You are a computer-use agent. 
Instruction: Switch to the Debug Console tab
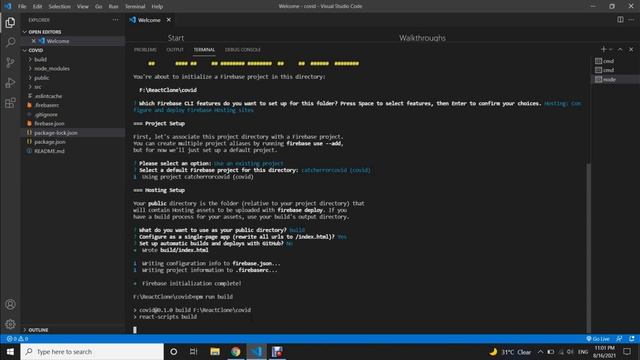[x=242, y=50]
